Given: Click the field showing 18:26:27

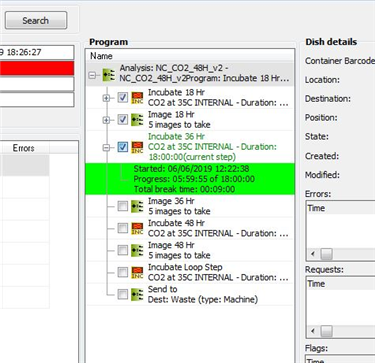Looking at the screenshot, I should 37,52.
